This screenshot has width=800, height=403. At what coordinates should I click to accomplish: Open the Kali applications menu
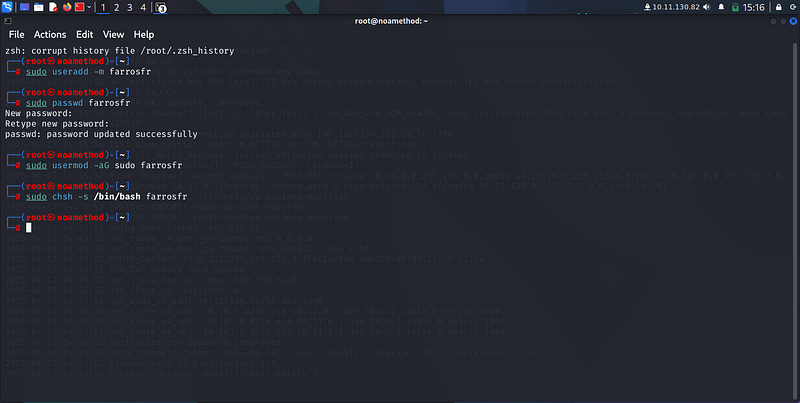pos(7,7)
